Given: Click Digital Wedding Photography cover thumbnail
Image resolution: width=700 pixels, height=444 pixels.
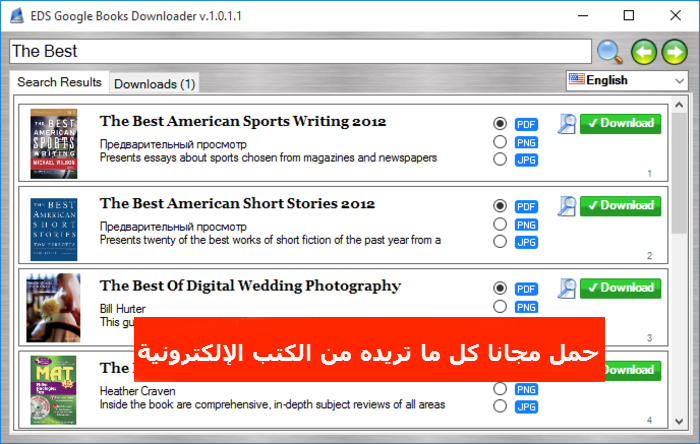Looking at the screenshot, I should (x=54, y=308).
